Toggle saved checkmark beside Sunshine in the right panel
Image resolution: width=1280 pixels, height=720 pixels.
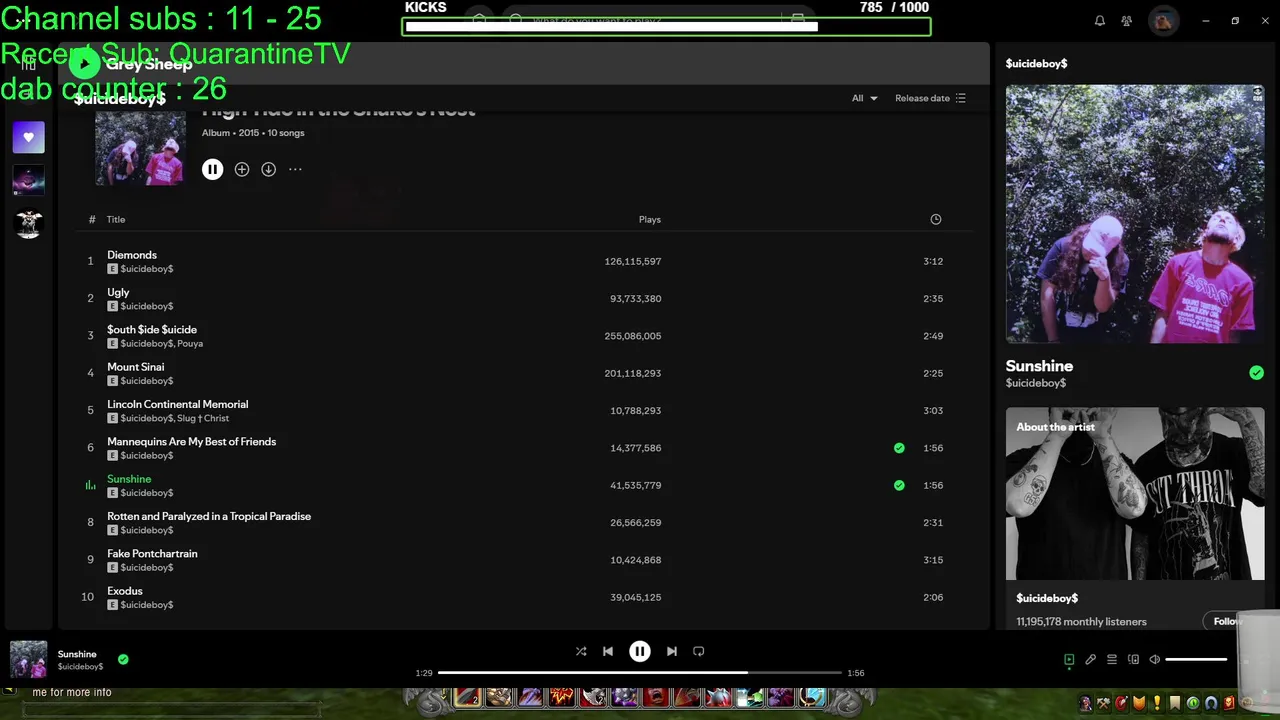[x=1256, y=373]
